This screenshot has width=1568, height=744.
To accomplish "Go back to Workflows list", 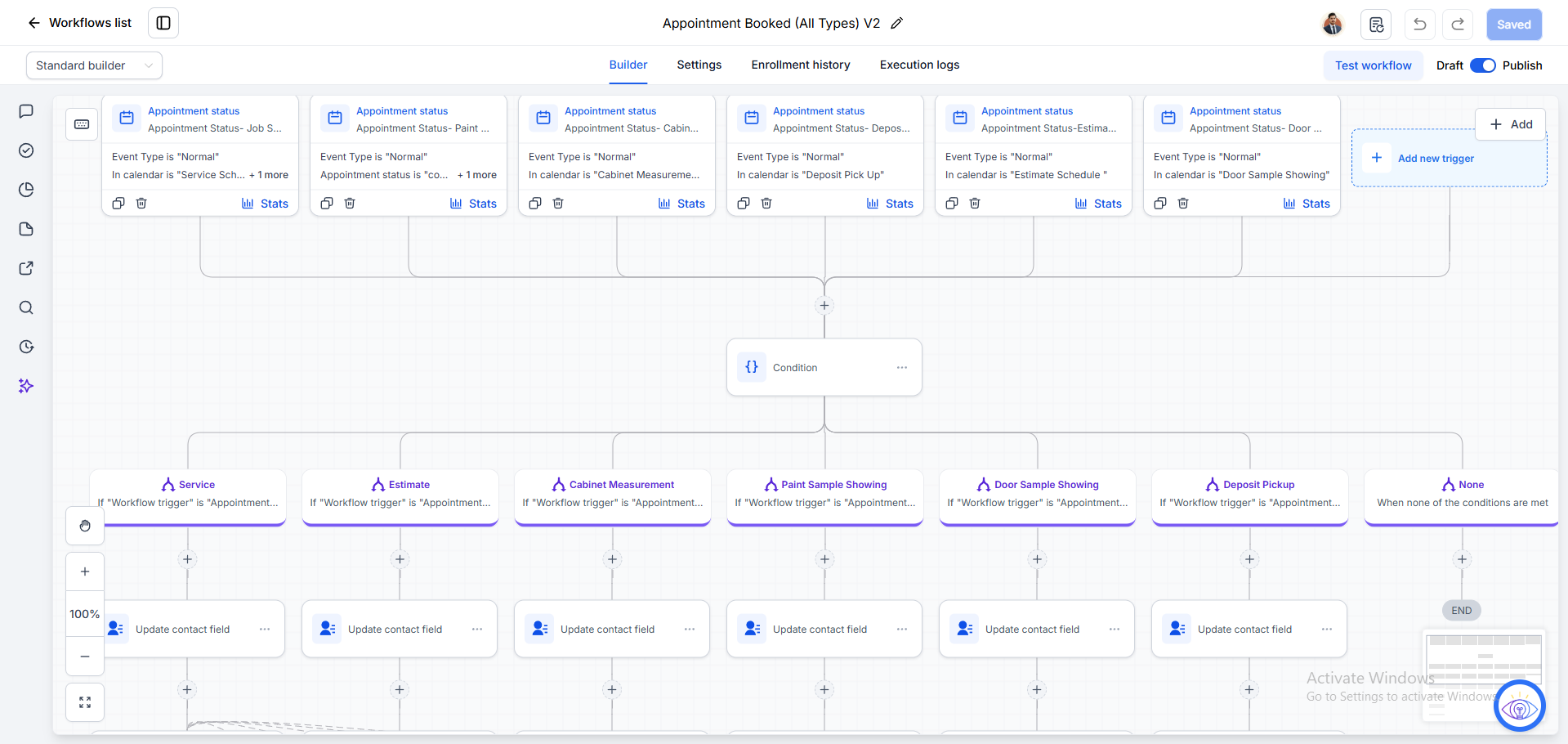I will tap(79, 23).
